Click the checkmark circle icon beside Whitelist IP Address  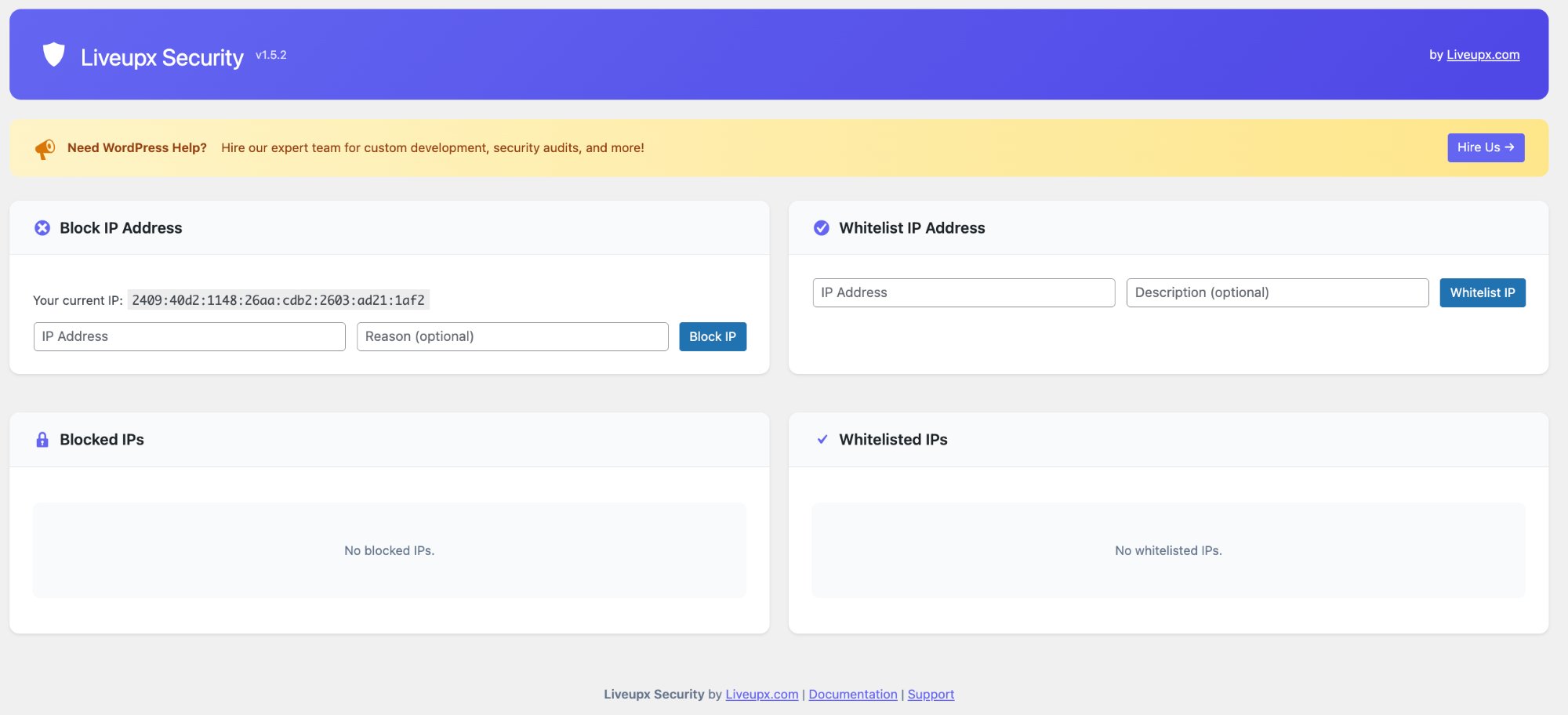point(821,227)
